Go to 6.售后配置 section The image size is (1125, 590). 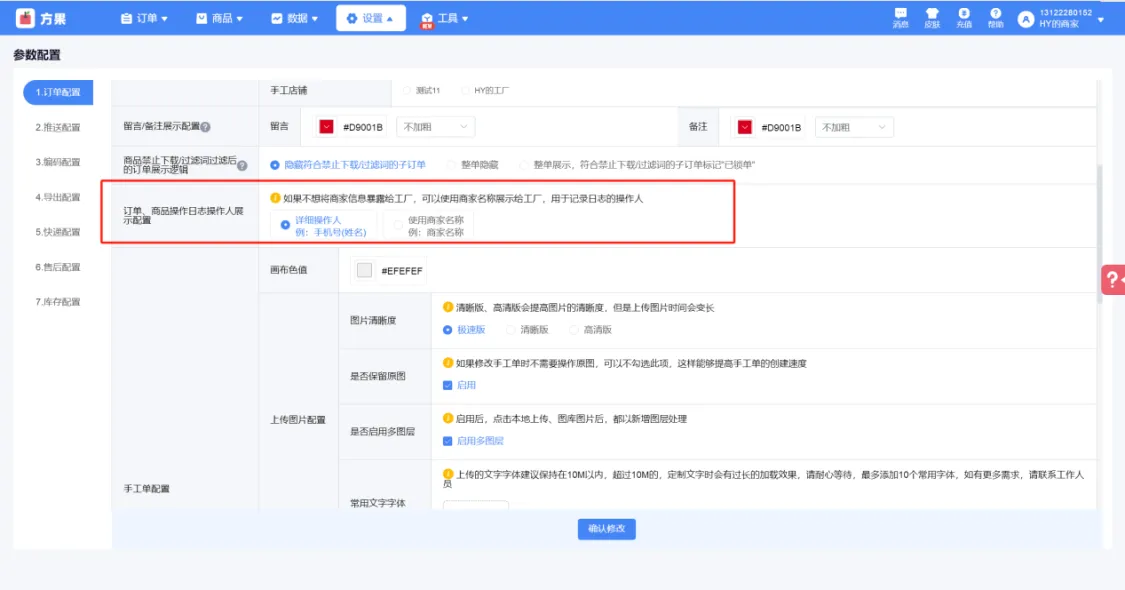[58, 267]
